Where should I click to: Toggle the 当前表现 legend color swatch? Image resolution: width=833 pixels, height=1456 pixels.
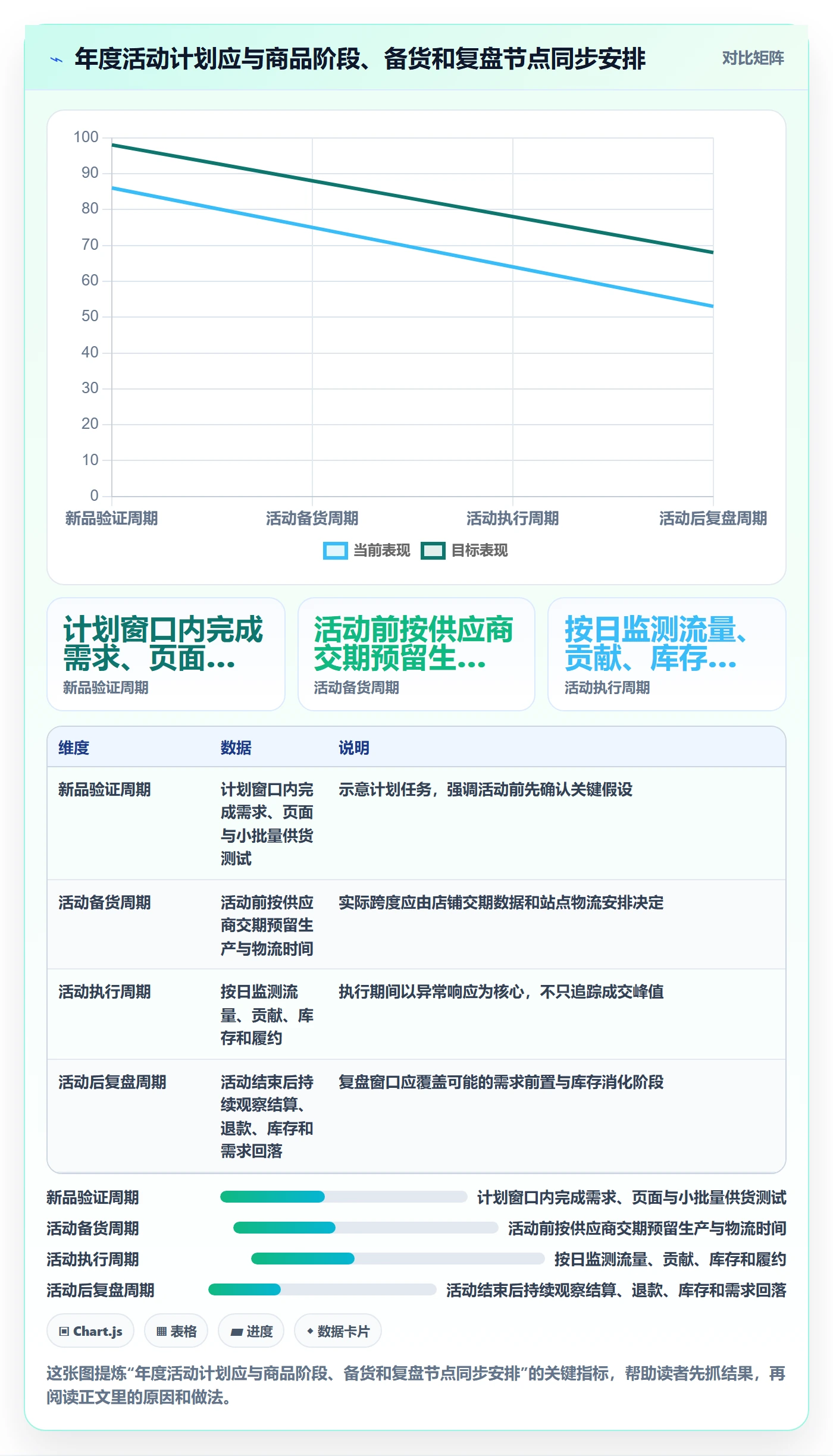pyautogui.click(x=335, y=551)
